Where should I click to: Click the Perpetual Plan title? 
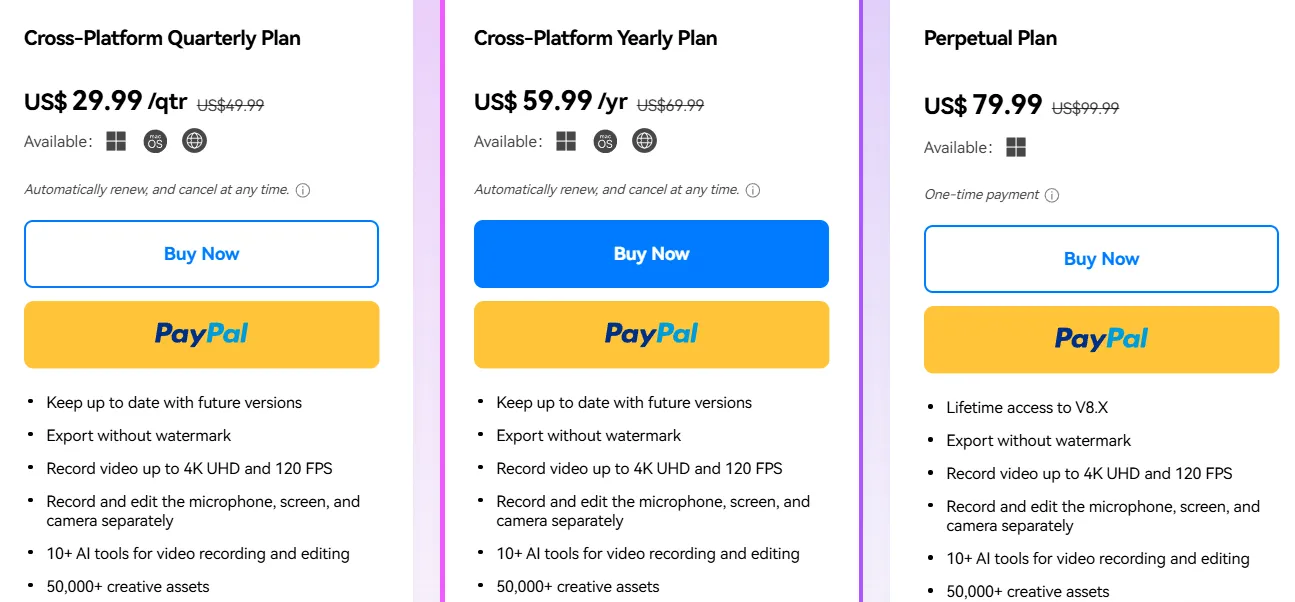(x=990, y=38)
